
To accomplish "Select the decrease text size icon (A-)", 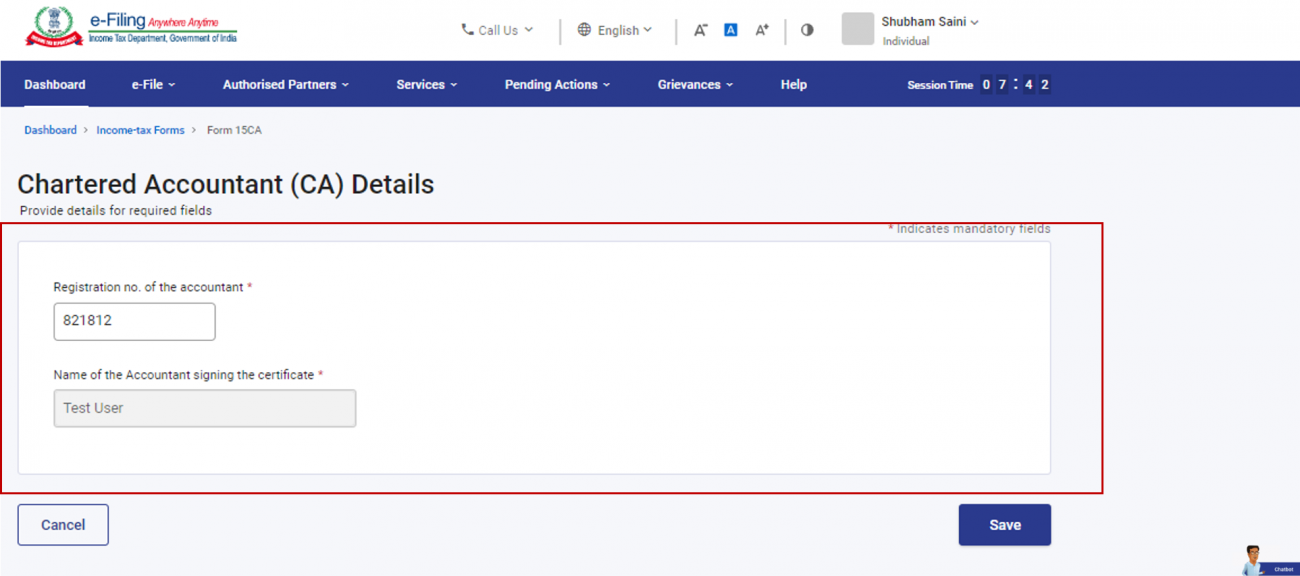I will tap(700, 30).
